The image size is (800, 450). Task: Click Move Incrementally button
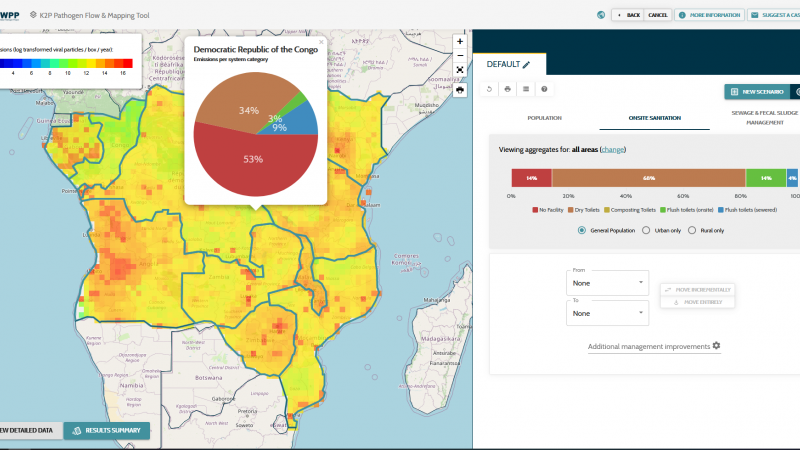point(697,290)
